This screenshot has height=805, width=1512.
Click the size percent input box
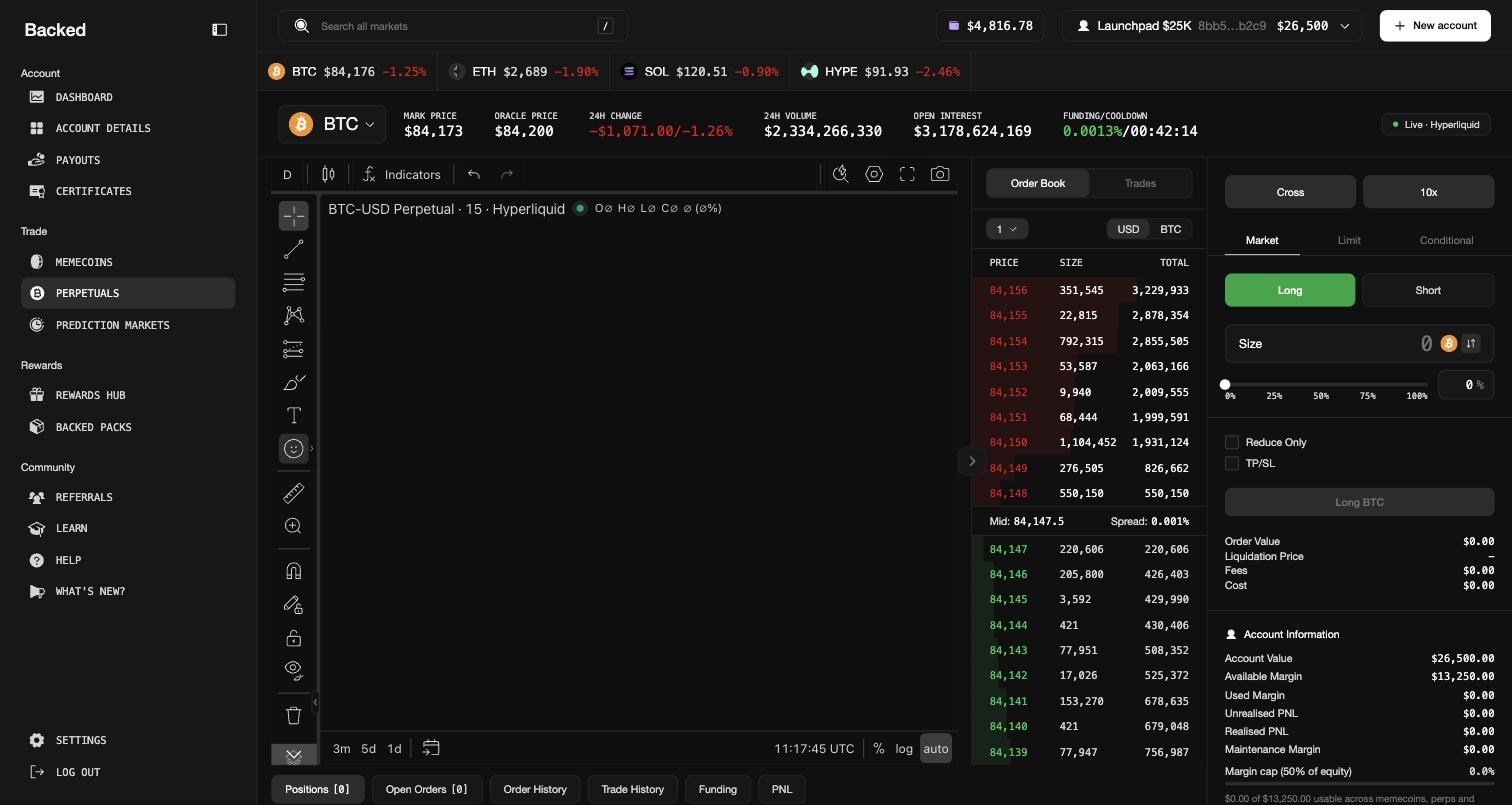tap(1466, 385)
